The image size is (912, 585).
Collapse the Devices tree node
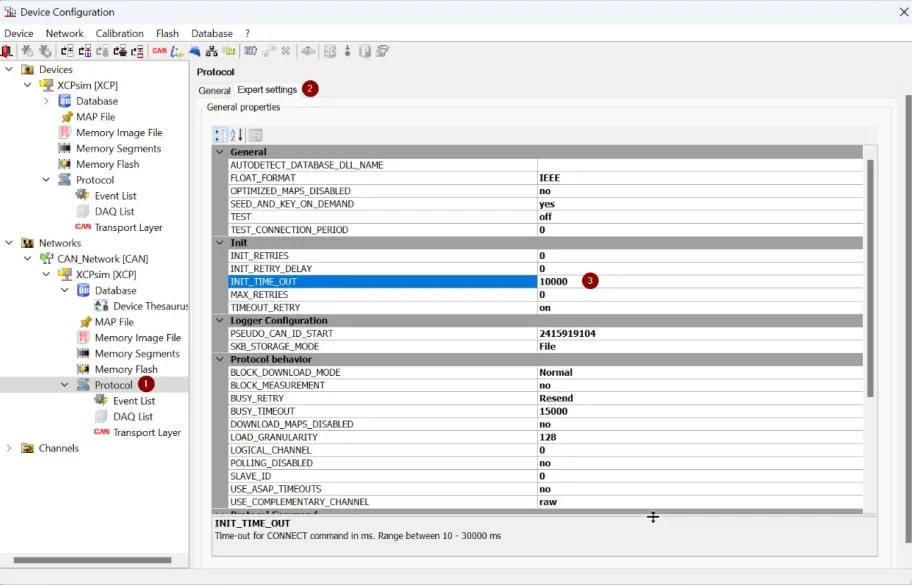(x=9, y=69)
